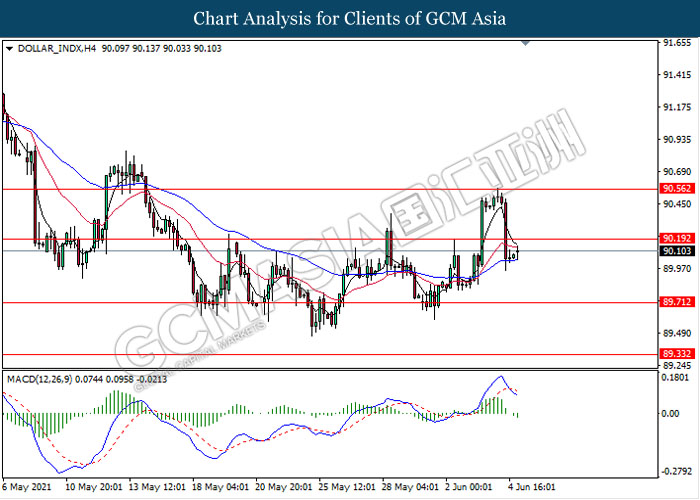Click the 90.690 price scale value
The image size is (700, 500).
pyautogui.click(x=677, y=172)
